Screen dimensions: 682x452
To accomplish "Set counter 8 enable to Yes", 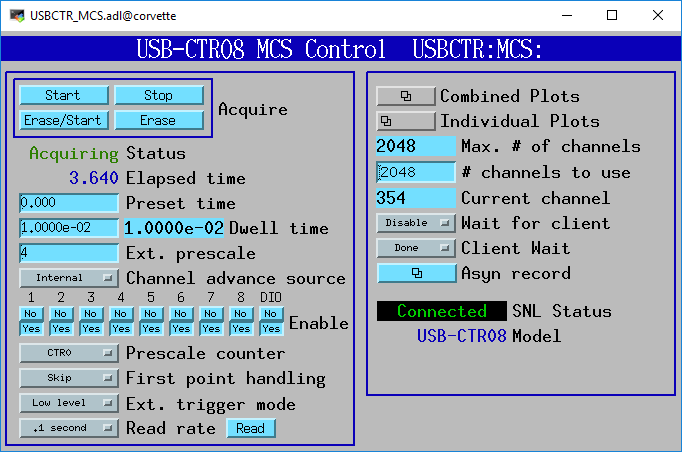I will 241,329.
